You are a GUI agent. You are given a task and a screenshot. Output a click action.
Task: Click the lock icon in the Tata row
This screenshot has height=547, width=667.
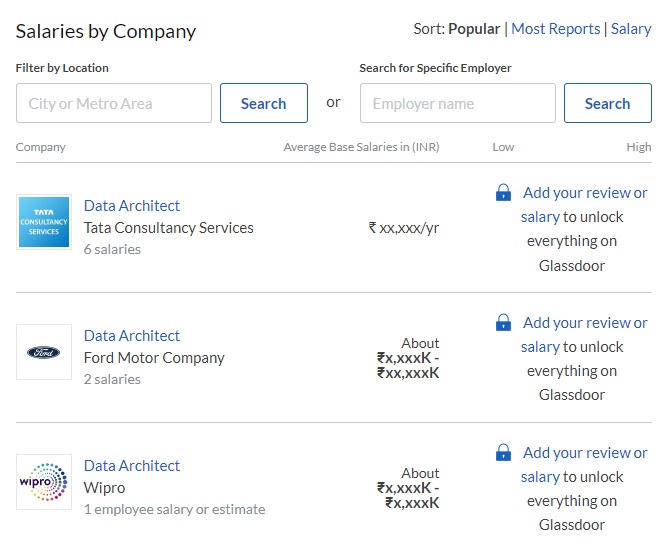pos(504,193)
